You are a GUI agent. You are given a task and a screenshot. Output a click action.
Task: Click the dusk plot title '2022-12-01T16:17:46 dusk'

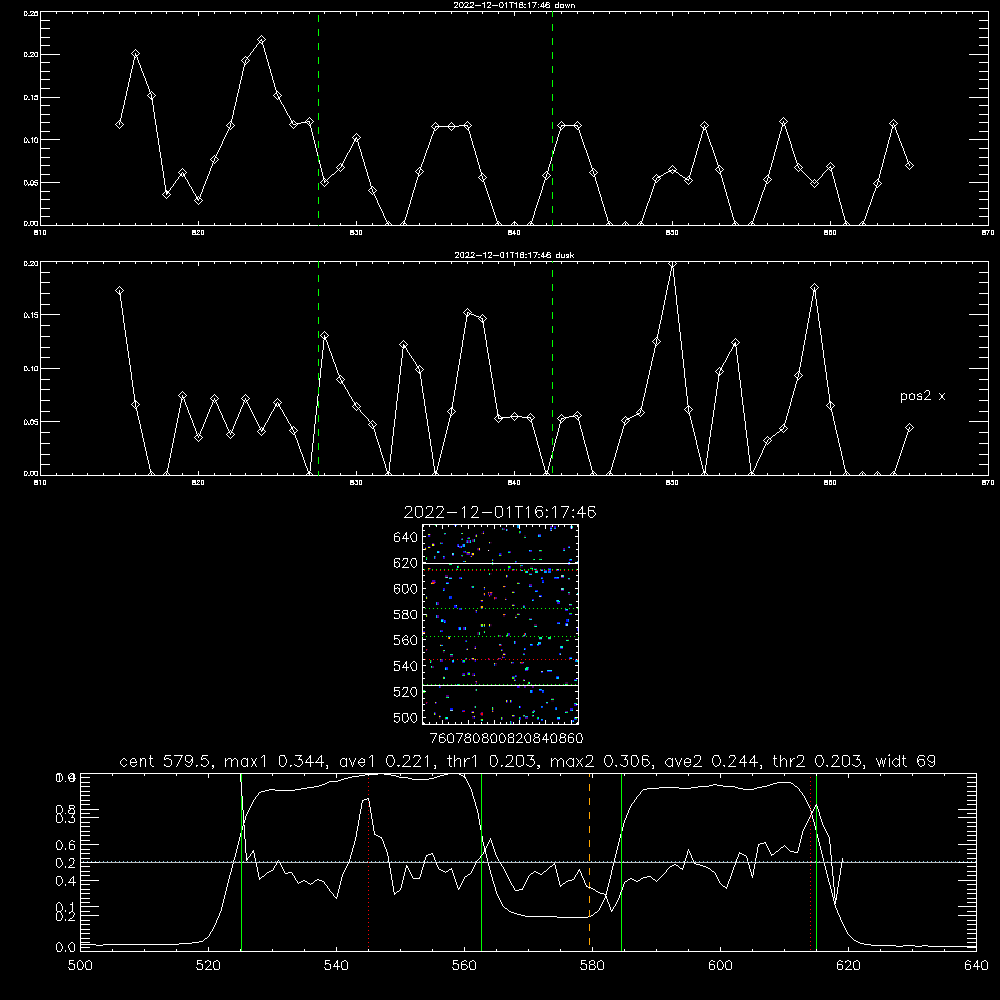(x=514, y=255)
